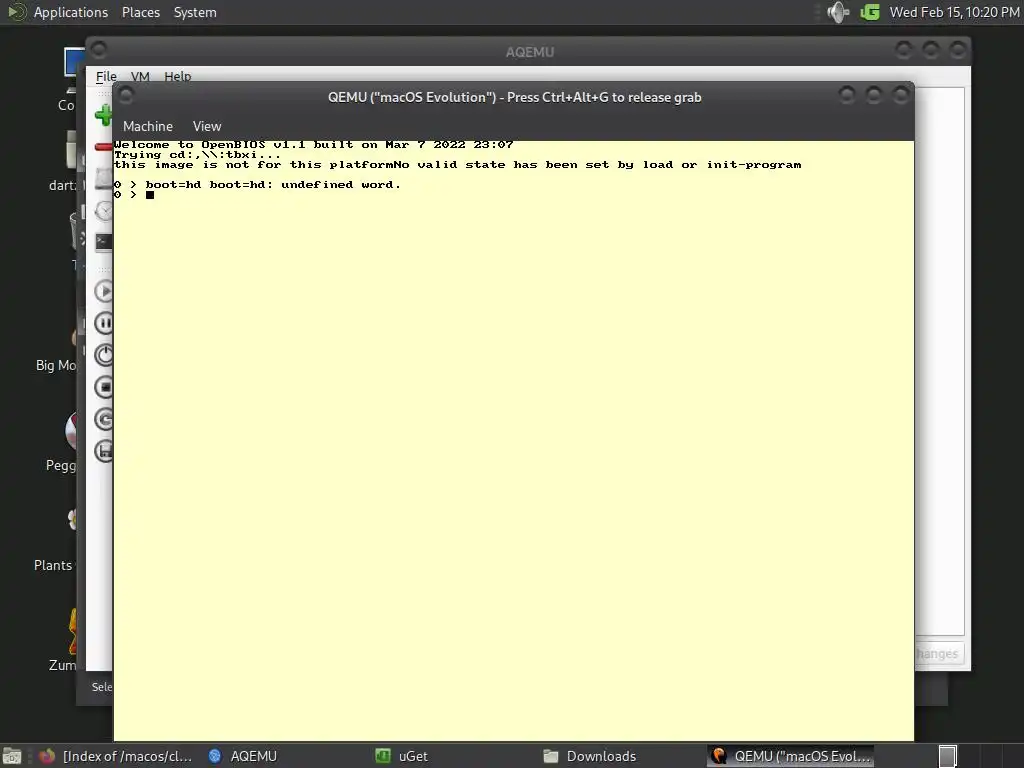
Task: Click the show desktop icon in bottom panel
Action: click(x=12, y=756)
